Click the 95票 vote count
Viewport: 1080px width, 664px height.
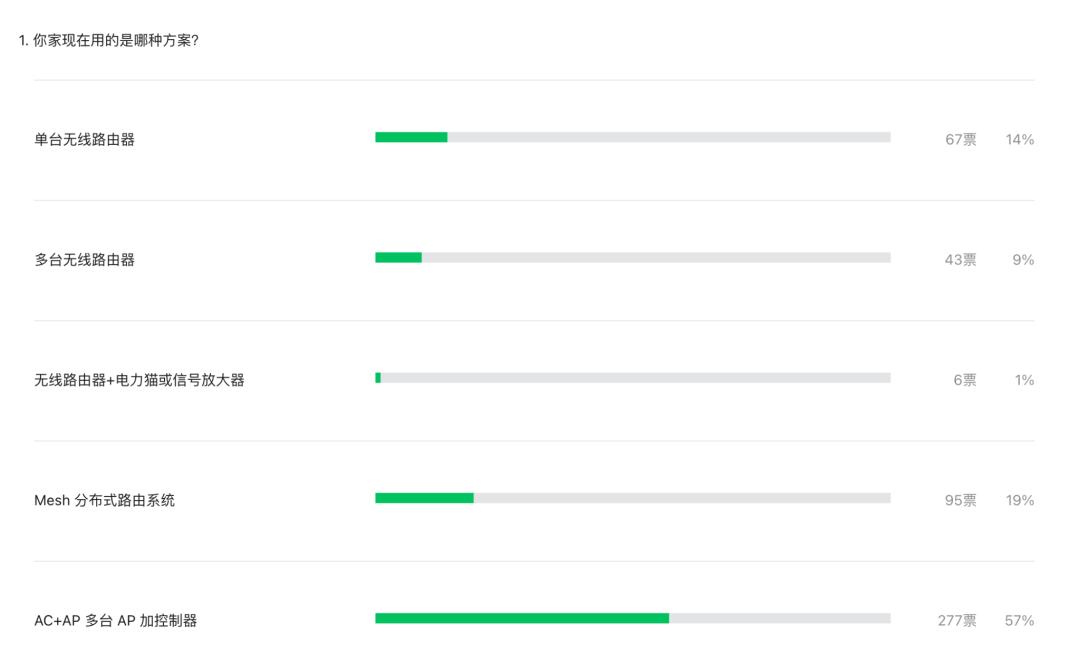[961, 500]
